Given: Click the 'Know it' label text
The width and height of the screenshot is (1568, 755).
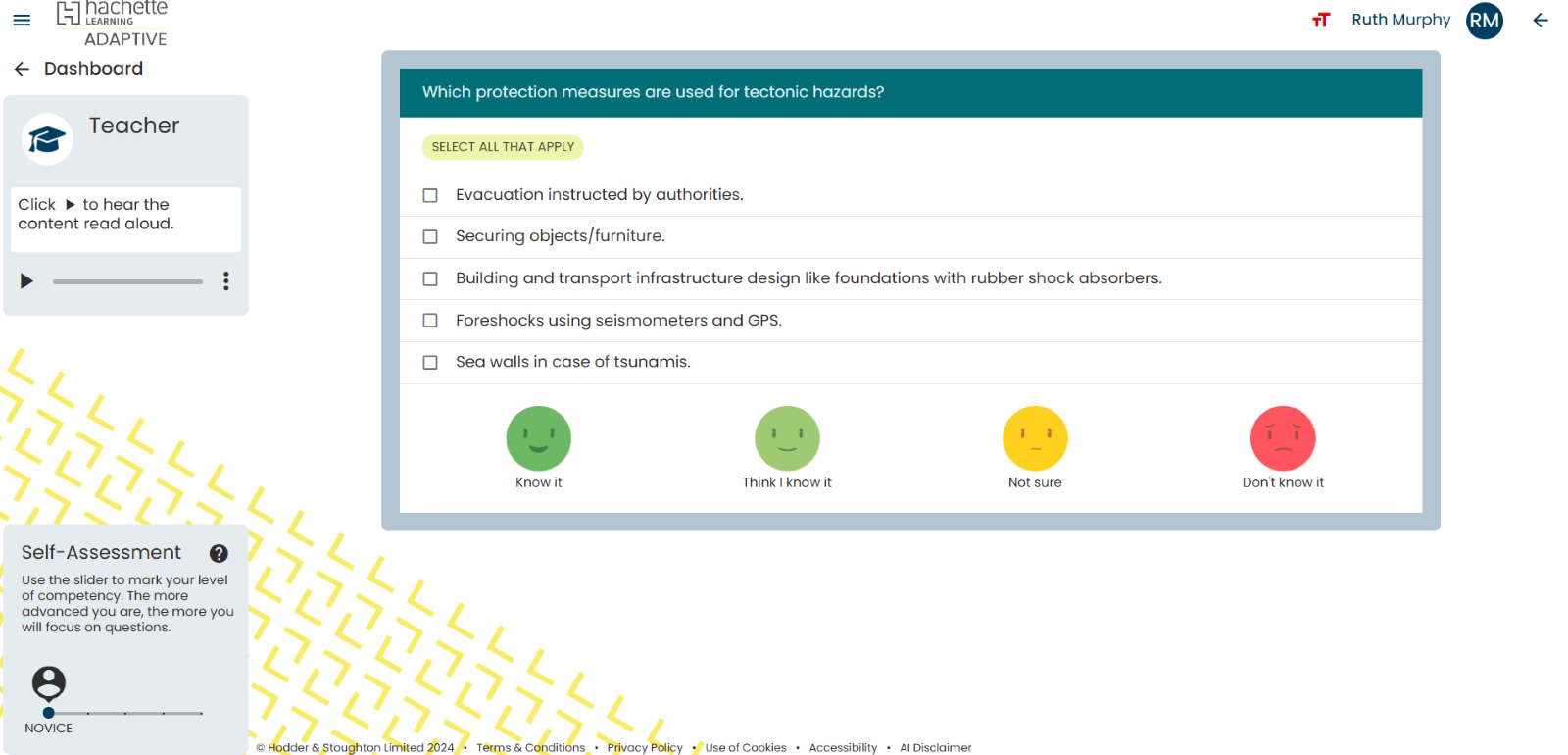Looking at the screenshot, I should [x=538, y=482].
